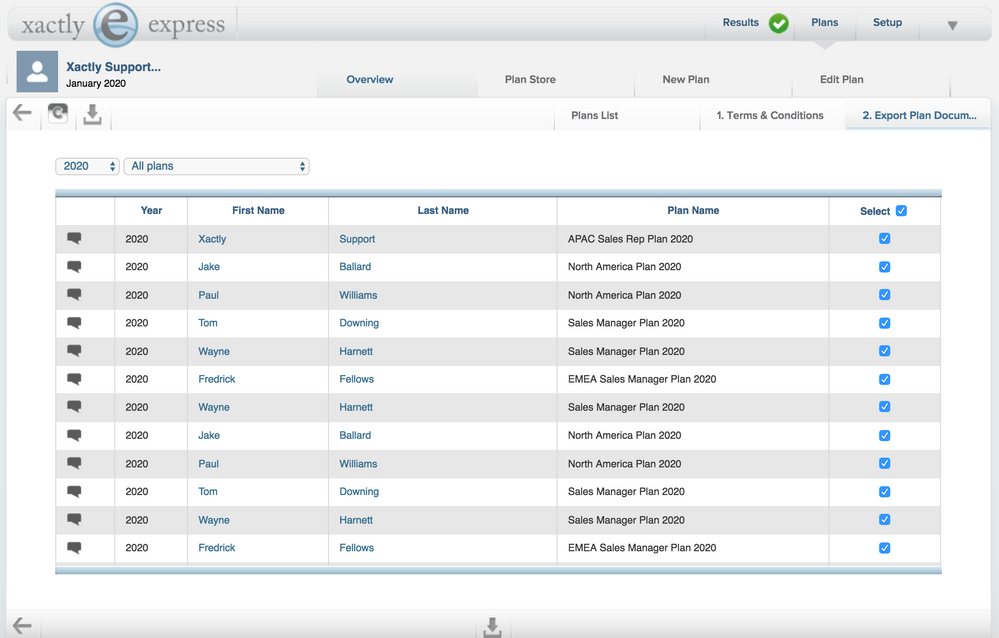
Task: Click the Xactly Support... profile name
Action: pyautogui.click(x=113, y=67)
